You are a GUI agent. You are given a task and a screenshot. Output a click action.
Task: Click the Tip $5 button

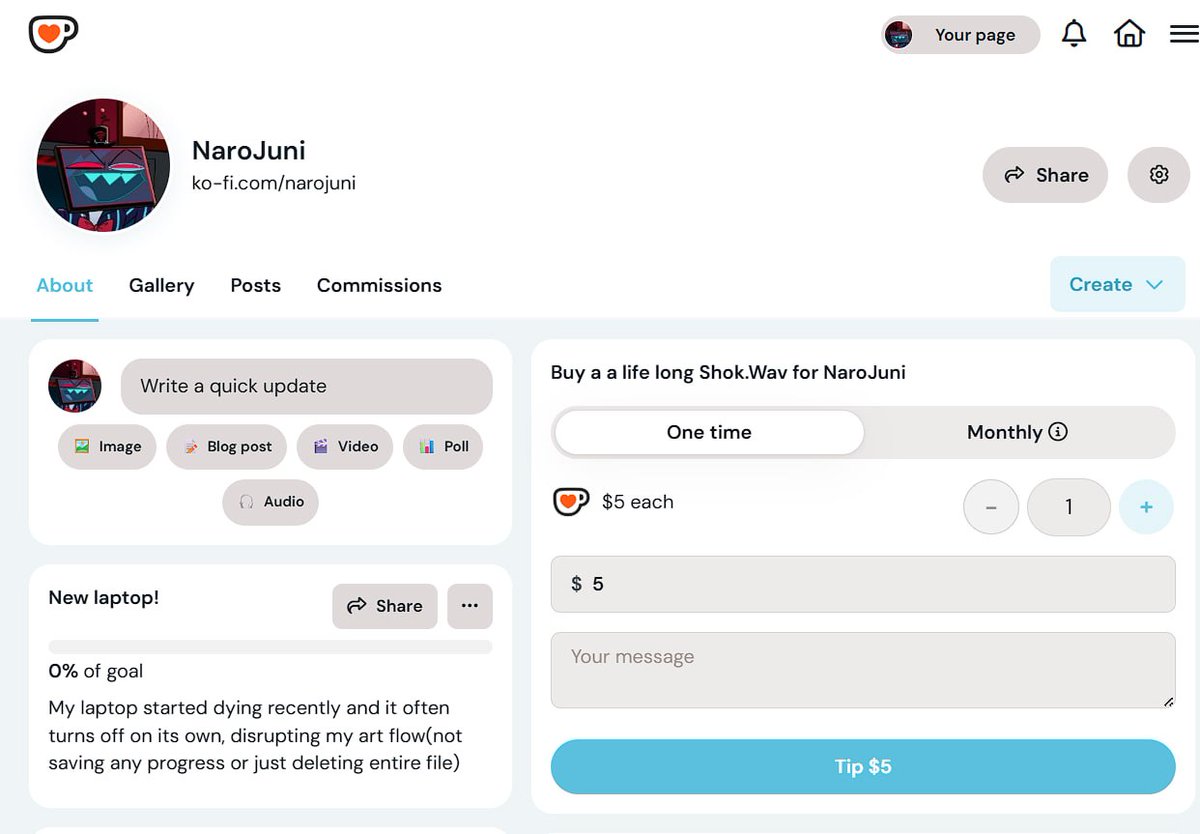[863, 767]
